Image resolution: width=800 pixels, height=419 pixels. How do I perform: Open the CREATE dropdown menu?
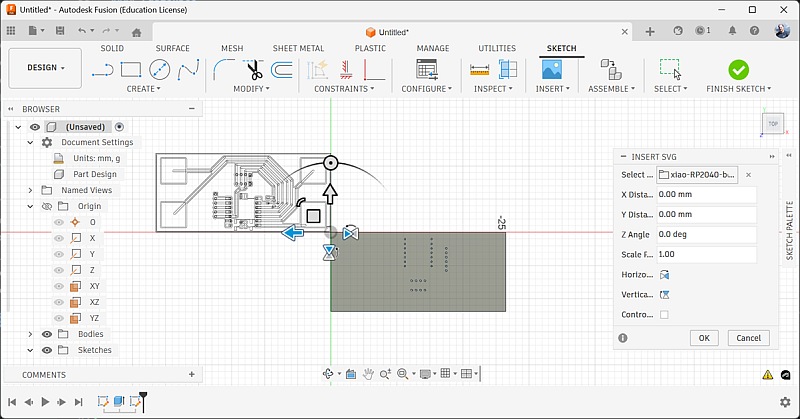[x=143, y=89]
